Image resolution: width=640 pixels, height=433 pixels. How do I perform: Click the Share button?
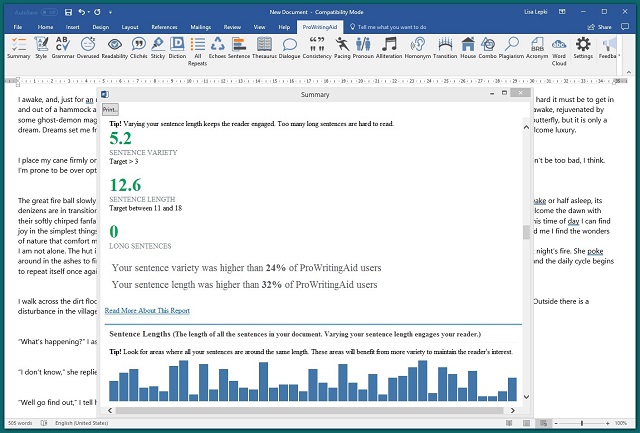pyautogui.click(x=599, y=27)
